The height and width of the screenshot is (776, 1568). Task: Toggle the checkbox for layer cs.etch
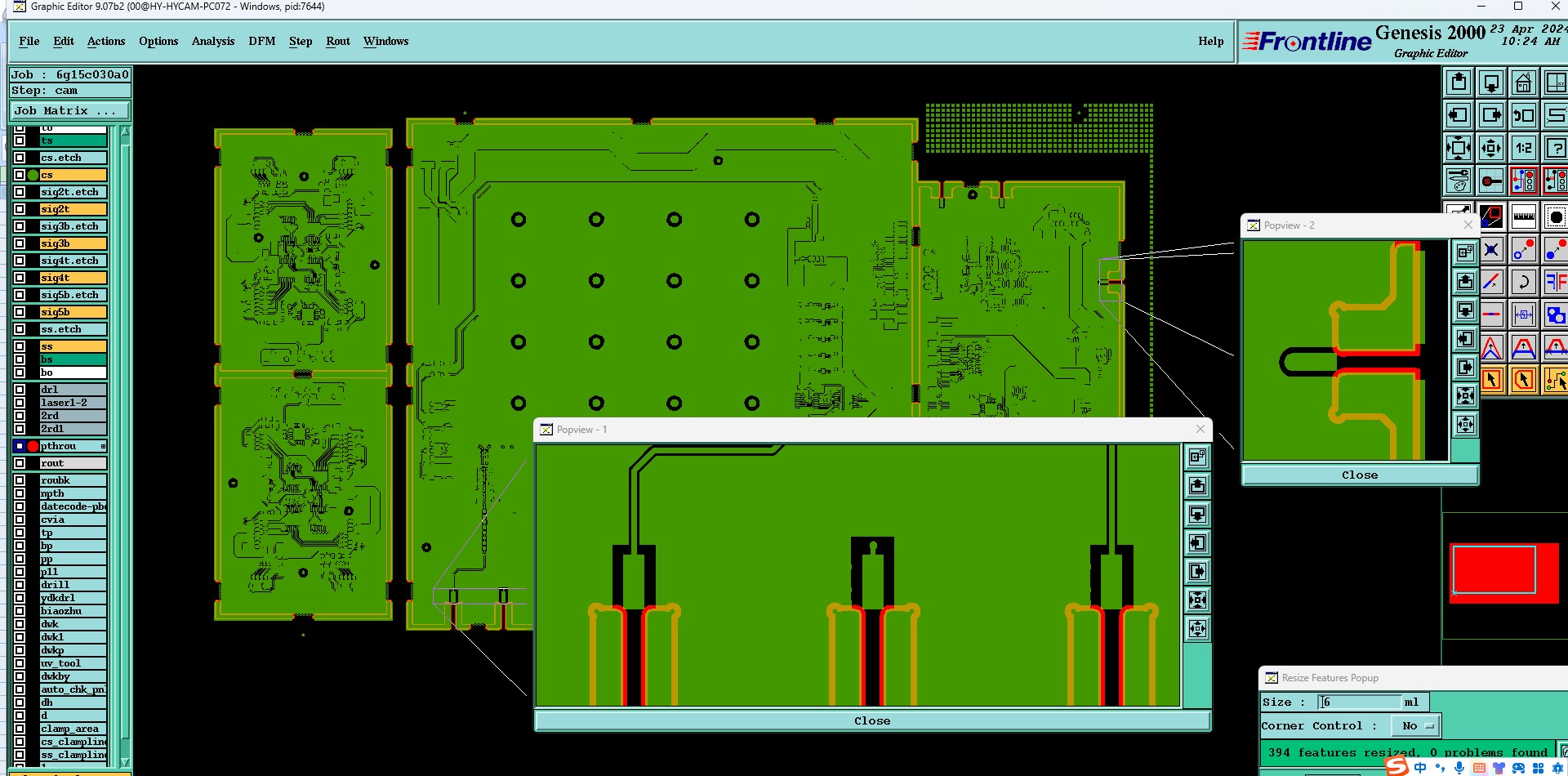tap(20, 158)
